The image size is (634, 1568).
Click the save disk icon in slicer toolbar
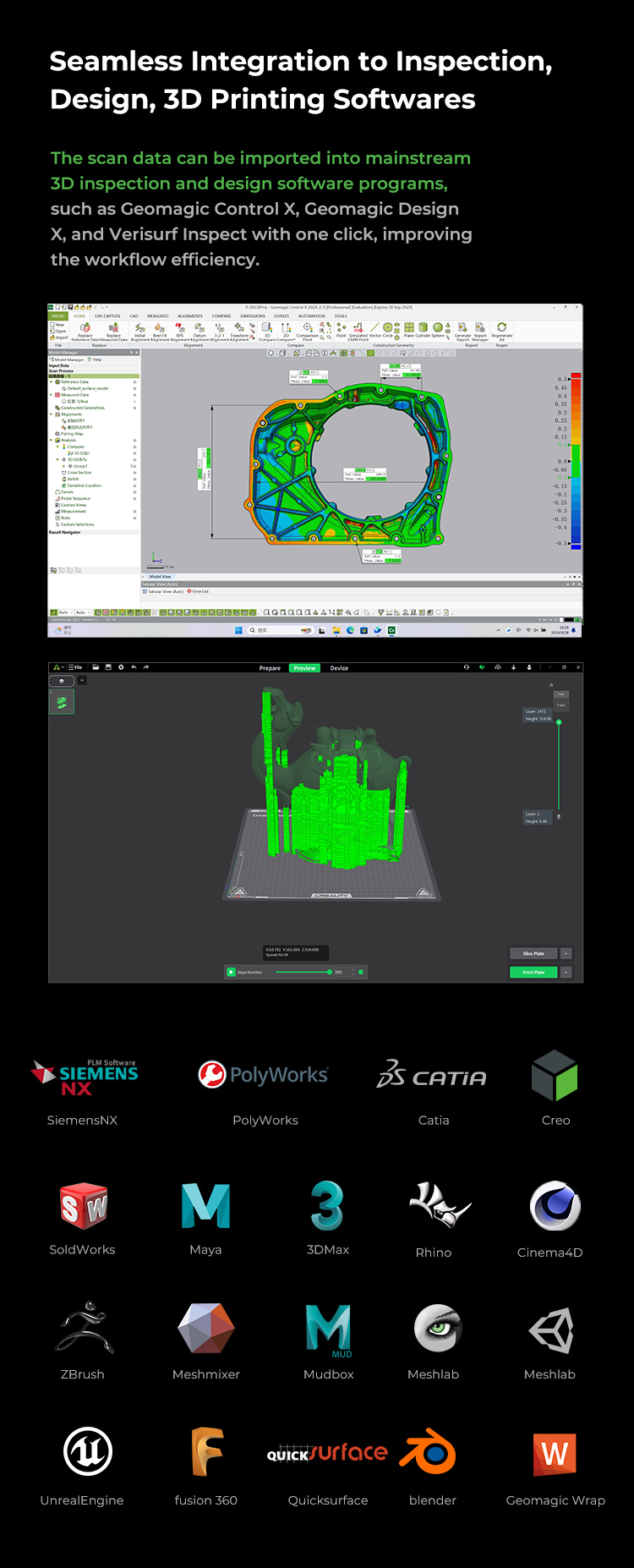(108, 667)
